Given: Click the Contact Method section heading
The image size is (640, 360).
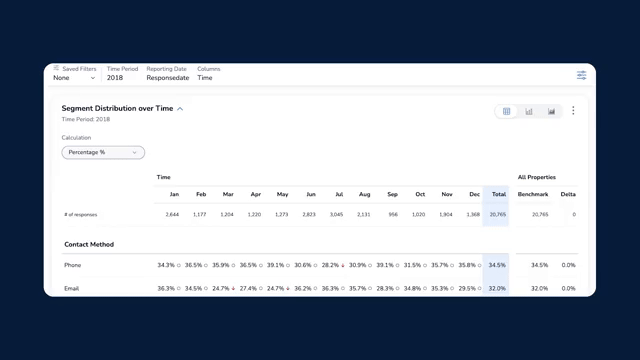Looking at the screenshot, I should [x=89, y=244].
